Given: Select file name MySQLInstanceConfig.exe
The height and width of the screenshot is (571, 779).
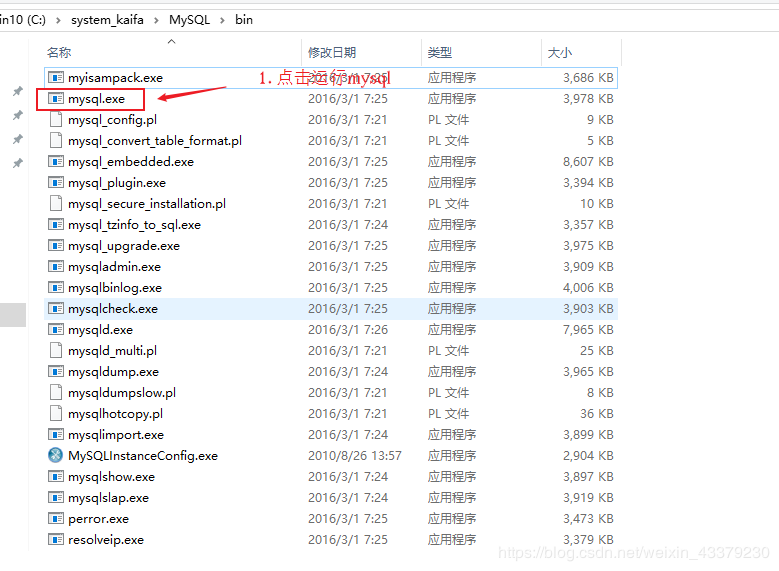Looking at the screenshot, I should tap(143, 456).
